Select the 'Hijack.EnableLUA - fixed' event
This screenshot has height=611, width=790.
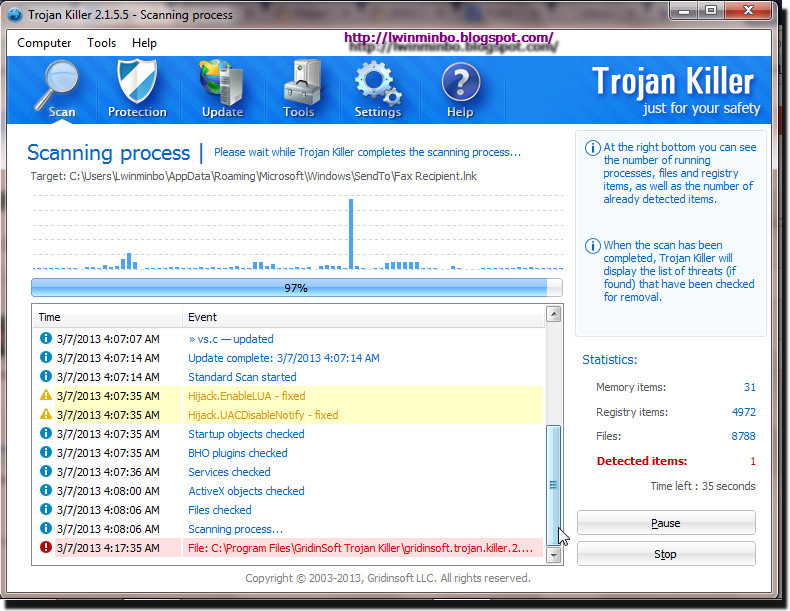[x=247, y=396]
